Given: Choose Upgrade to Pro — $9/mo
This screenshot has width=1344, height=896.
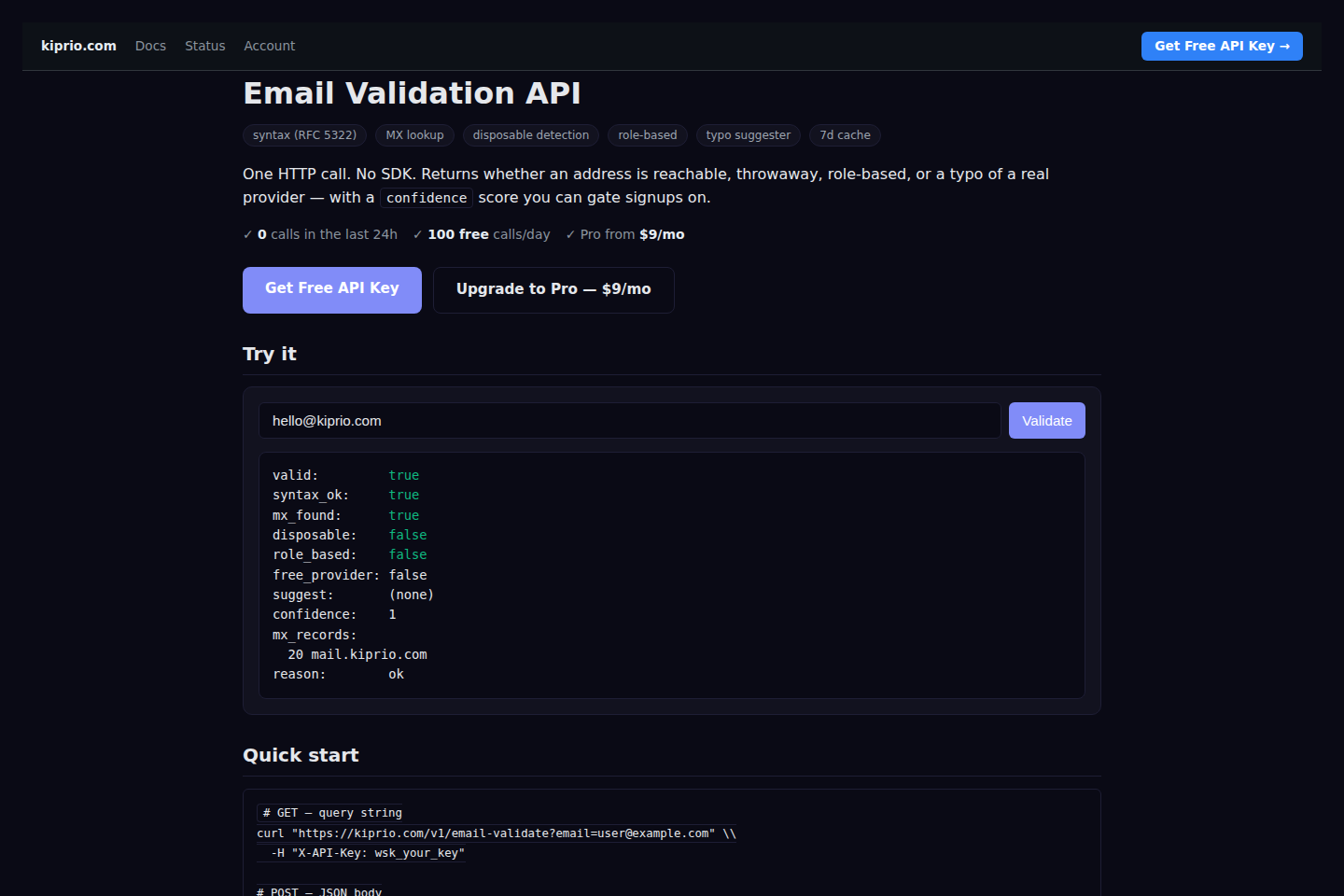Looking at the screenshot, I should coord(553,289).
